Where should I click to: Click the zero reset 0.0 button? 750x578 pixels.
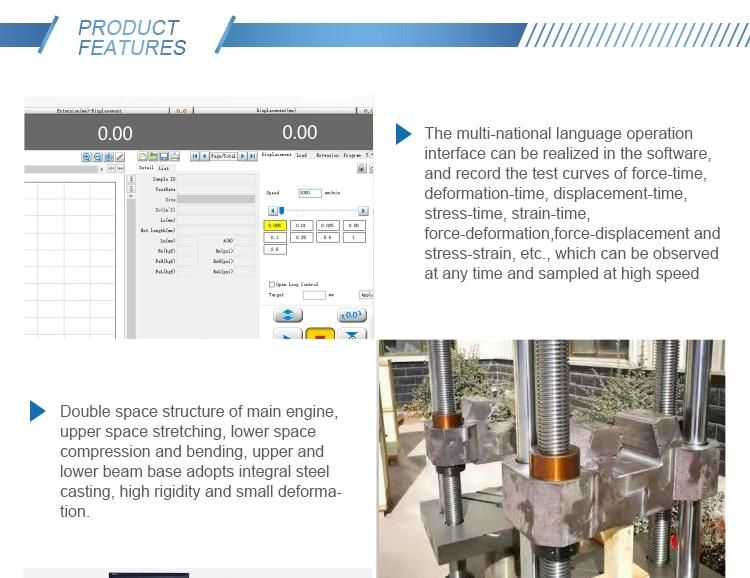coord(352,315)
